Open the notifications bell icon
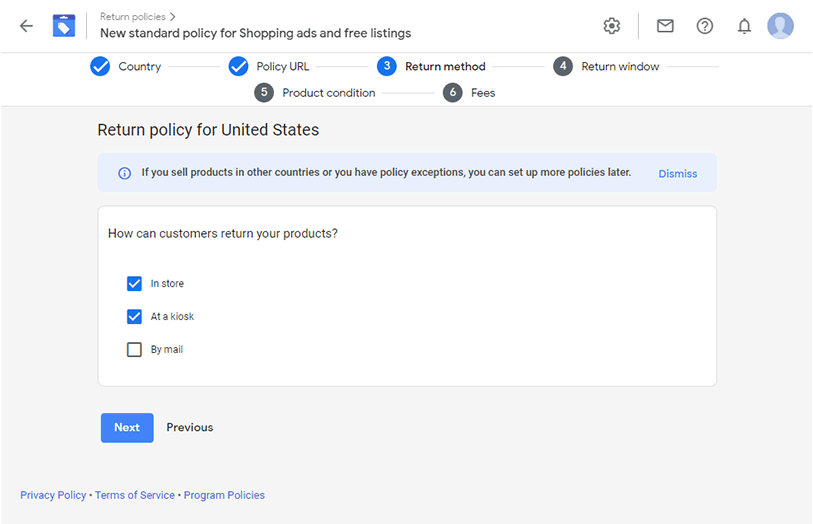 pos(745,26)
